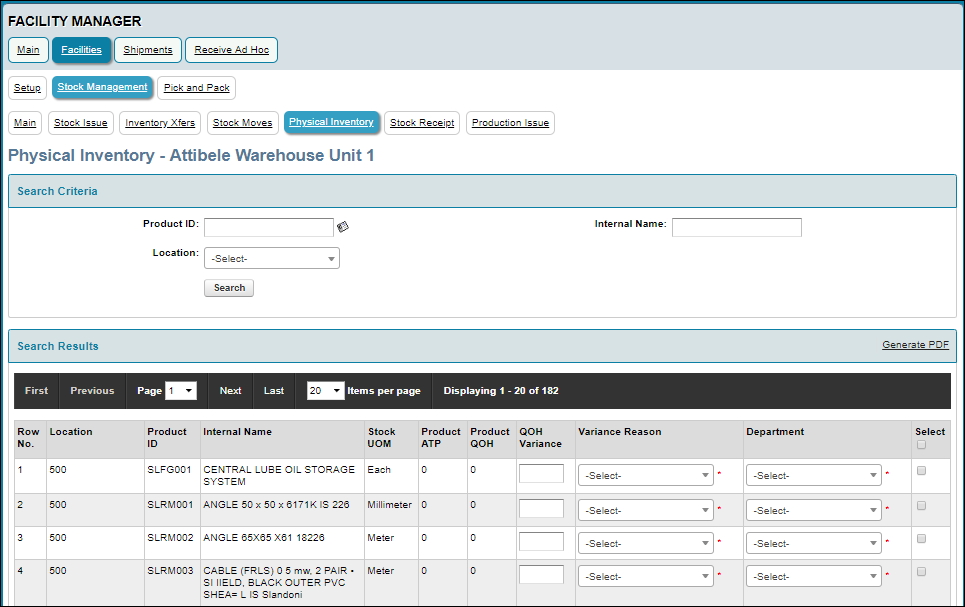
Task: Open the Department dropdown for SLFG001
Action: [x=813, y=475]
